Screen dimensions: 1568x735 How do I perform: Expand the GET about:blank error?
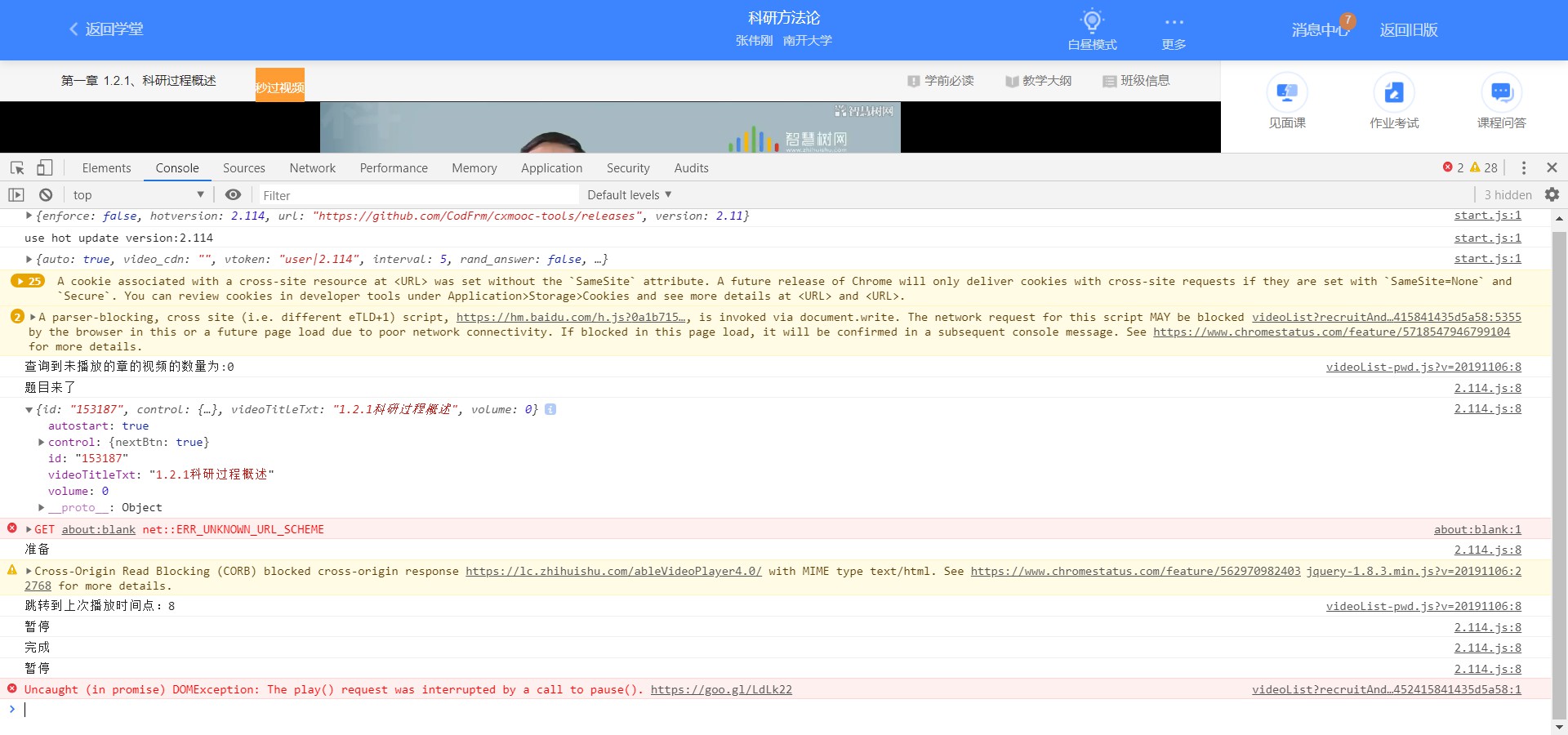click(29, 529)
